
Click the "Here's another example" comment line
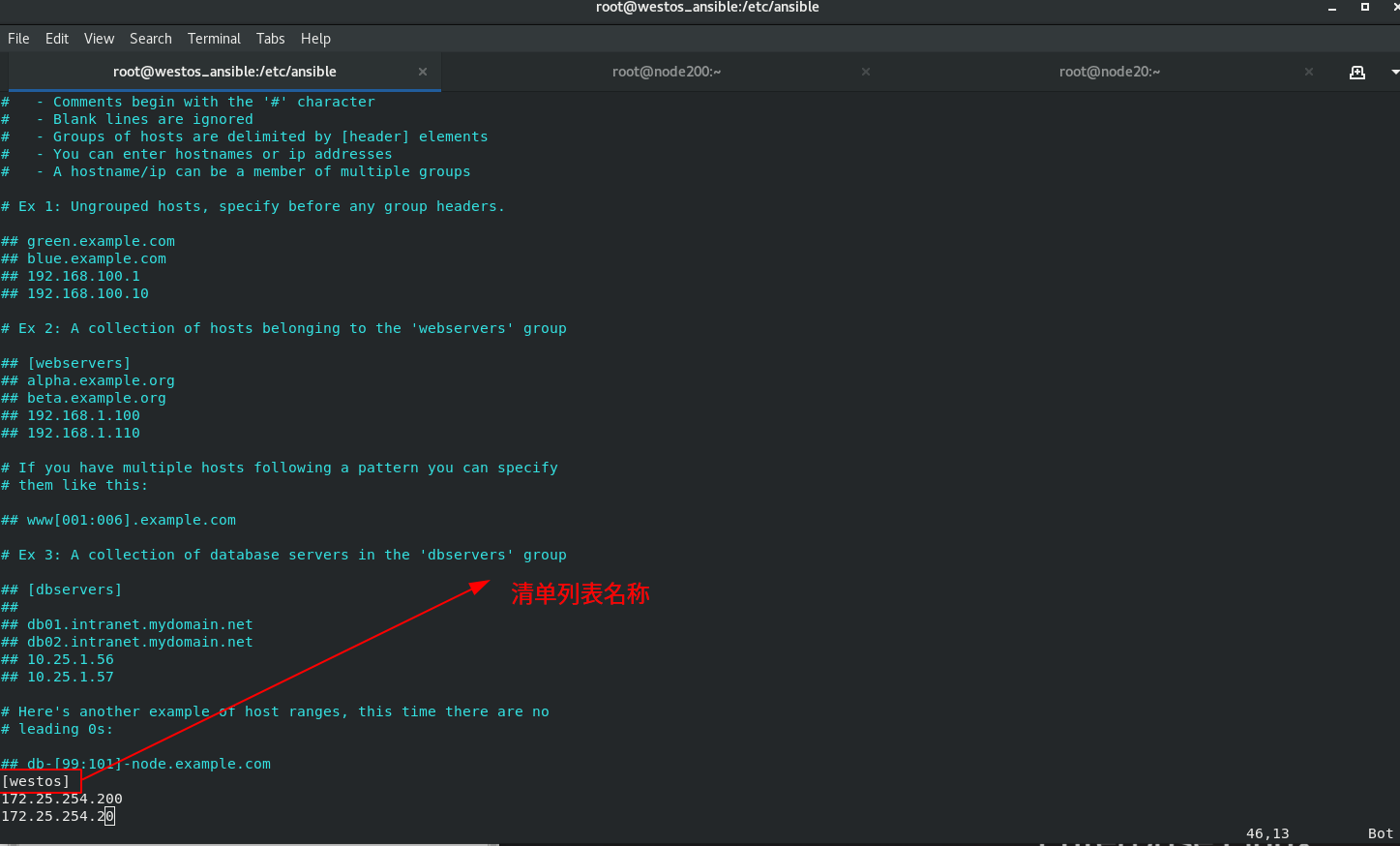276,711
